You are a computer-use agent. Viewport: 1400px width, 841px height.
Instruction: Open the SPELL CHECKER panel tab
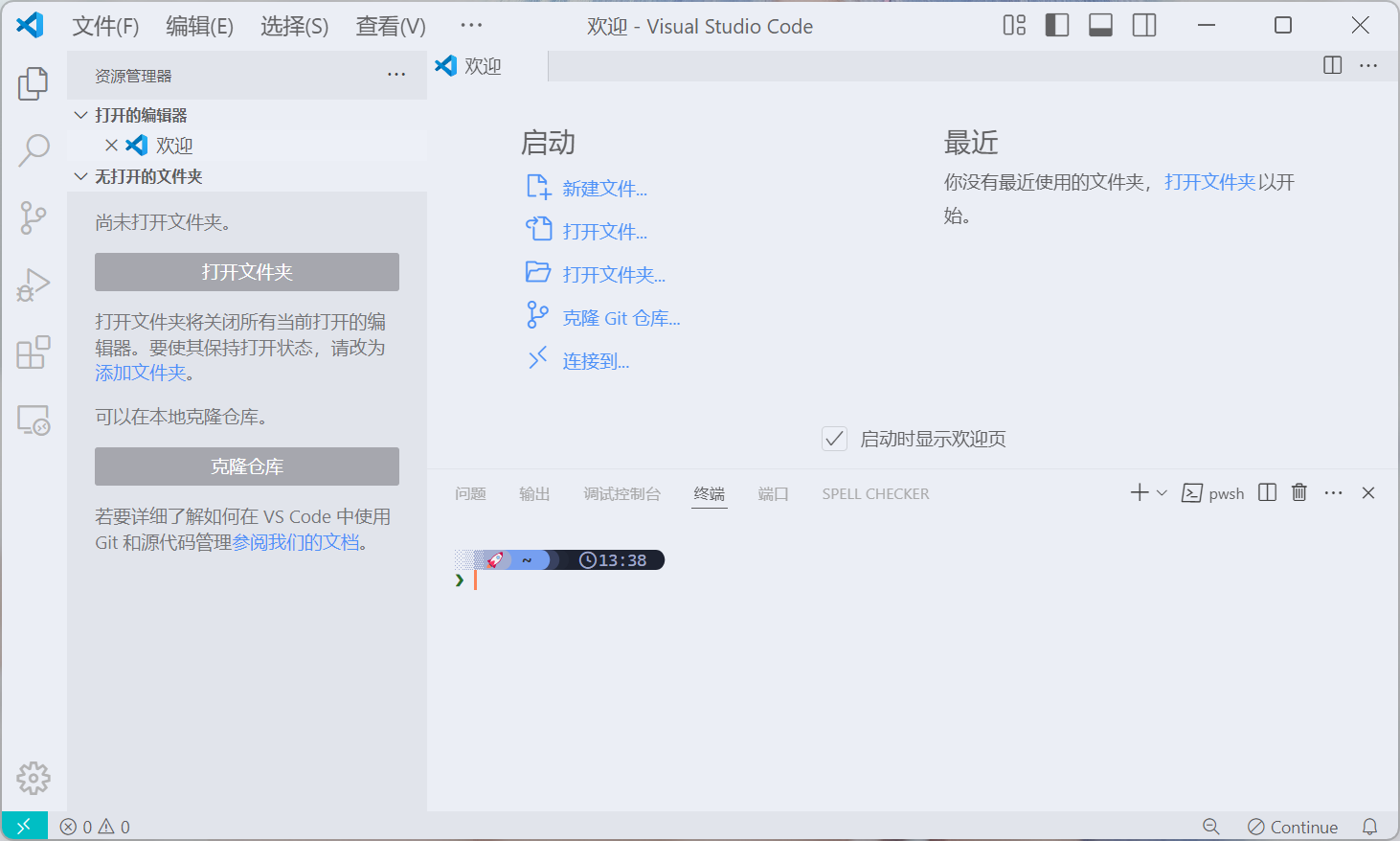[875, 493]
